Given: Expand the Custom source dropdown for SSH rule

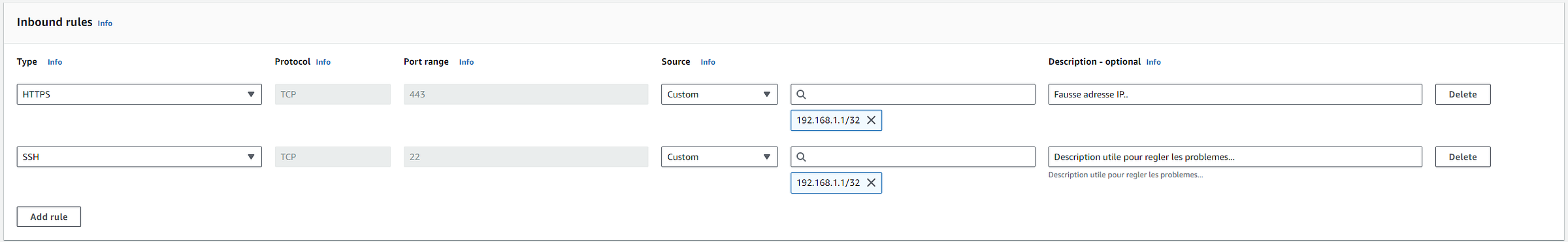Looking at the screenshot, I should pos(719,157).
